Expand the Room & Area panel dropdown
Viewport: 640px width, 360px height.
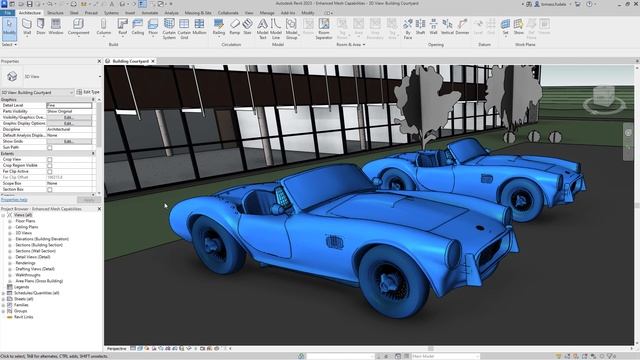click(x=351, y=44)
